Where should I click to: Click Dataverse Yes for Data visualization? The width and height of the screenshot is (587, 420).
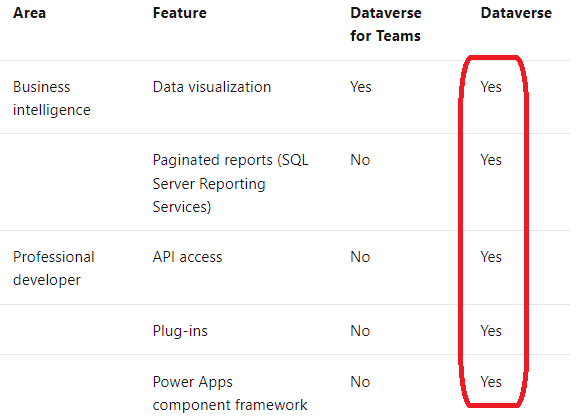click(x=491, y=87)
